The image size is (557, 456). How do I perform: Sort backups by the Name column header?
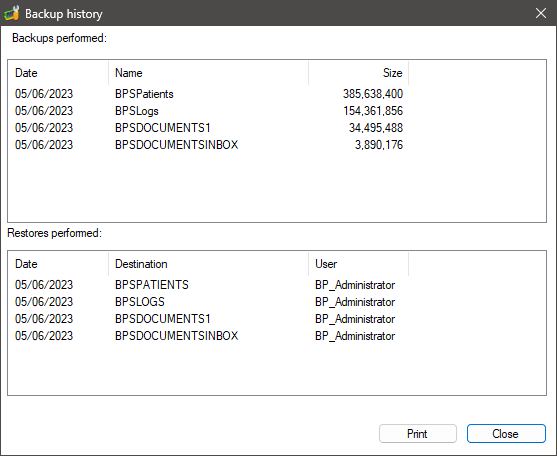point(209,73)
